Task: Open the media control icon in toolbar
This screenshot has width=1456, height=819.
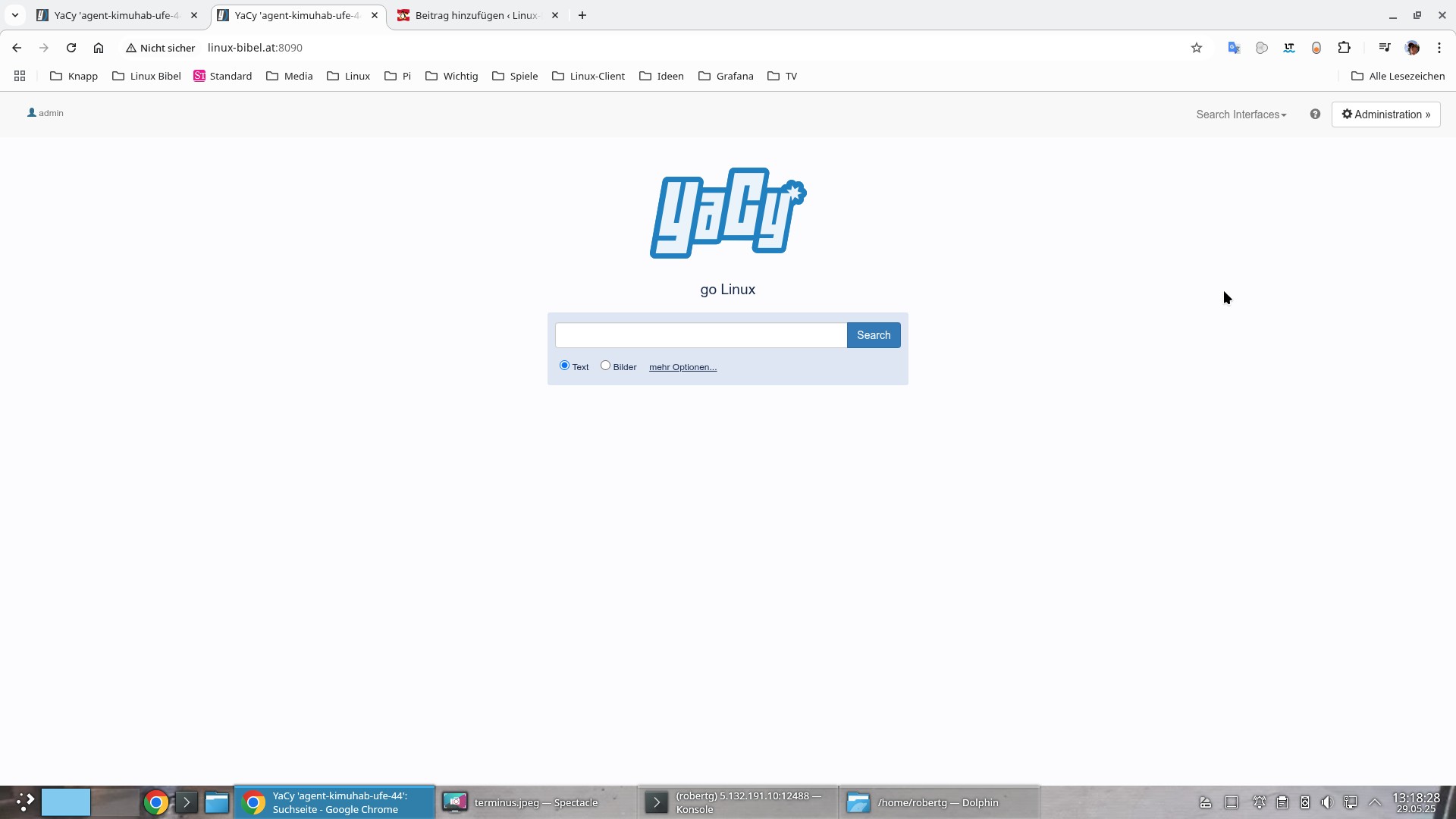Action: (x=1385, y=48)
